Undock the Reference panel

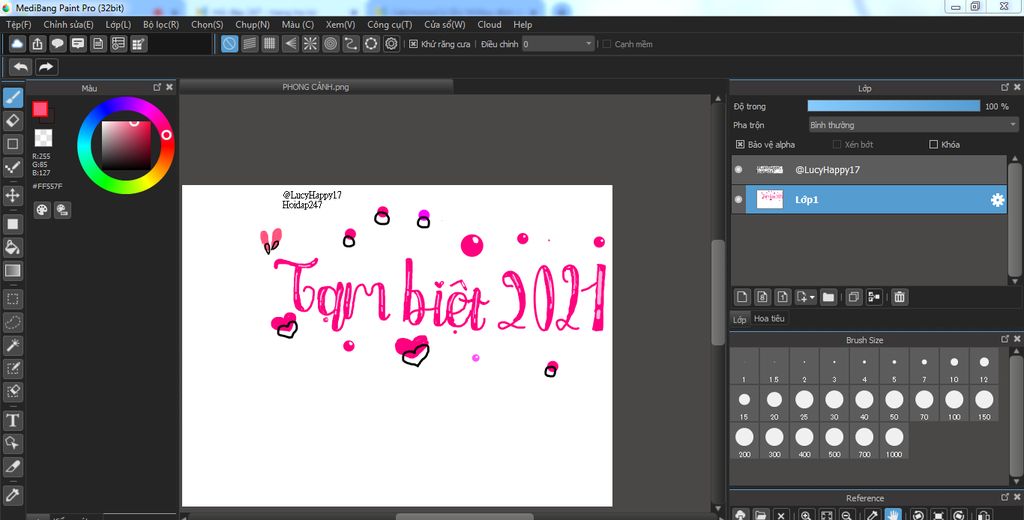coord(1005,497)
